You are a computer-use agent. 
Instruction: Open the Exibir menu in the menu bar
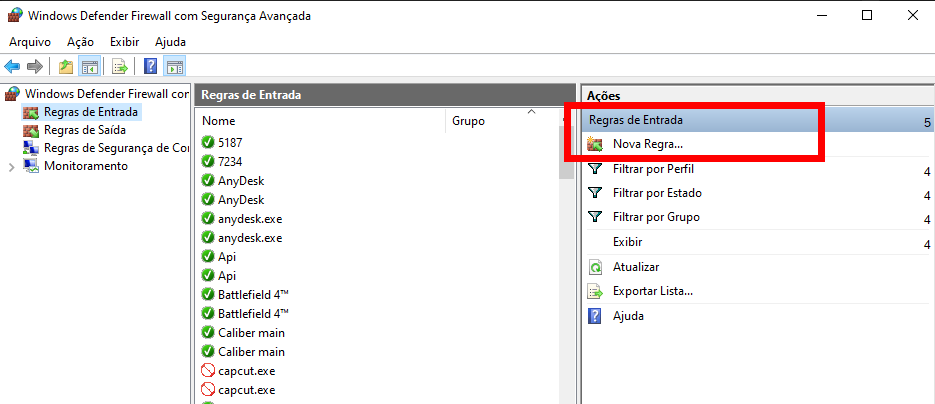tap(125, 42)
